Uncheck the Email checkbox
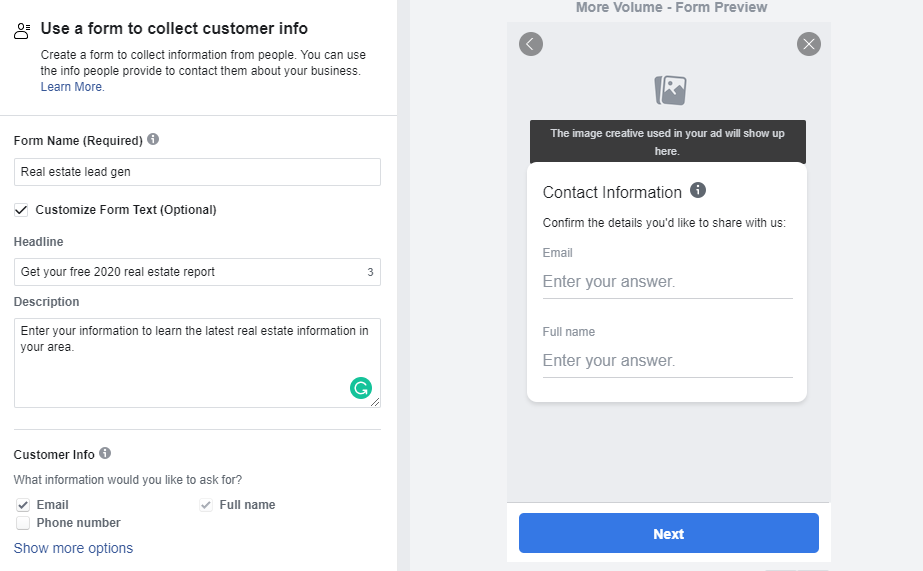This screenshot has height=571, width=923. click(x=23, y=505)
